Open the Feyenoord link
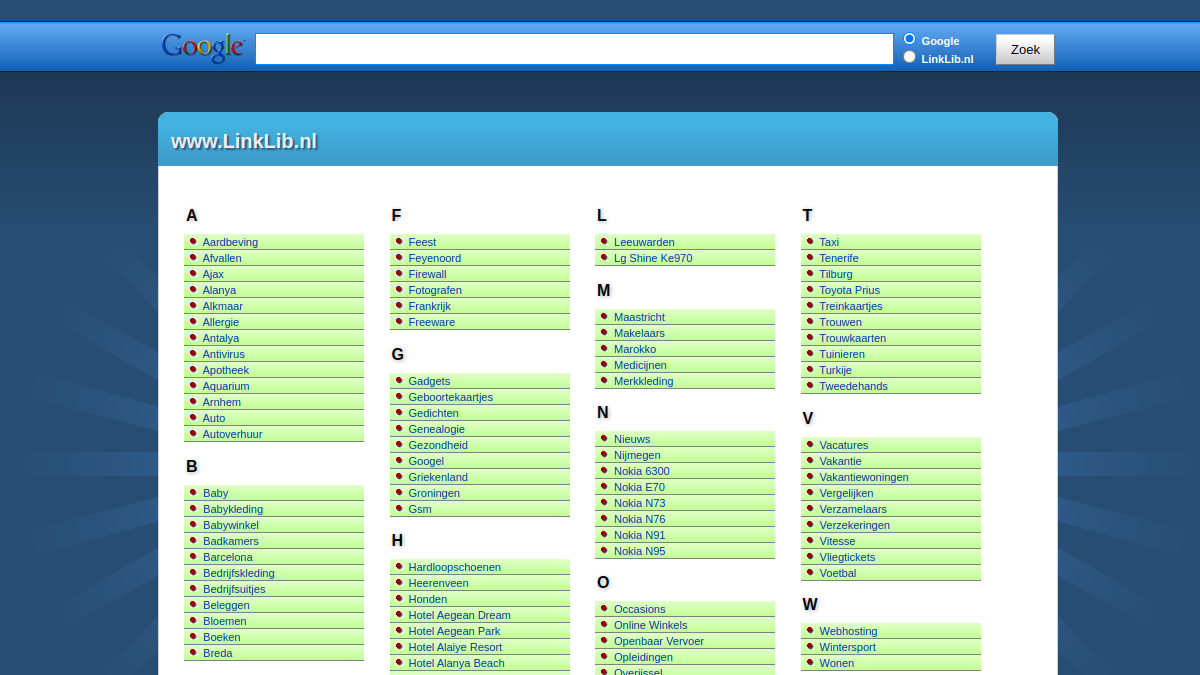1200x675 pixels. (435, 258)
